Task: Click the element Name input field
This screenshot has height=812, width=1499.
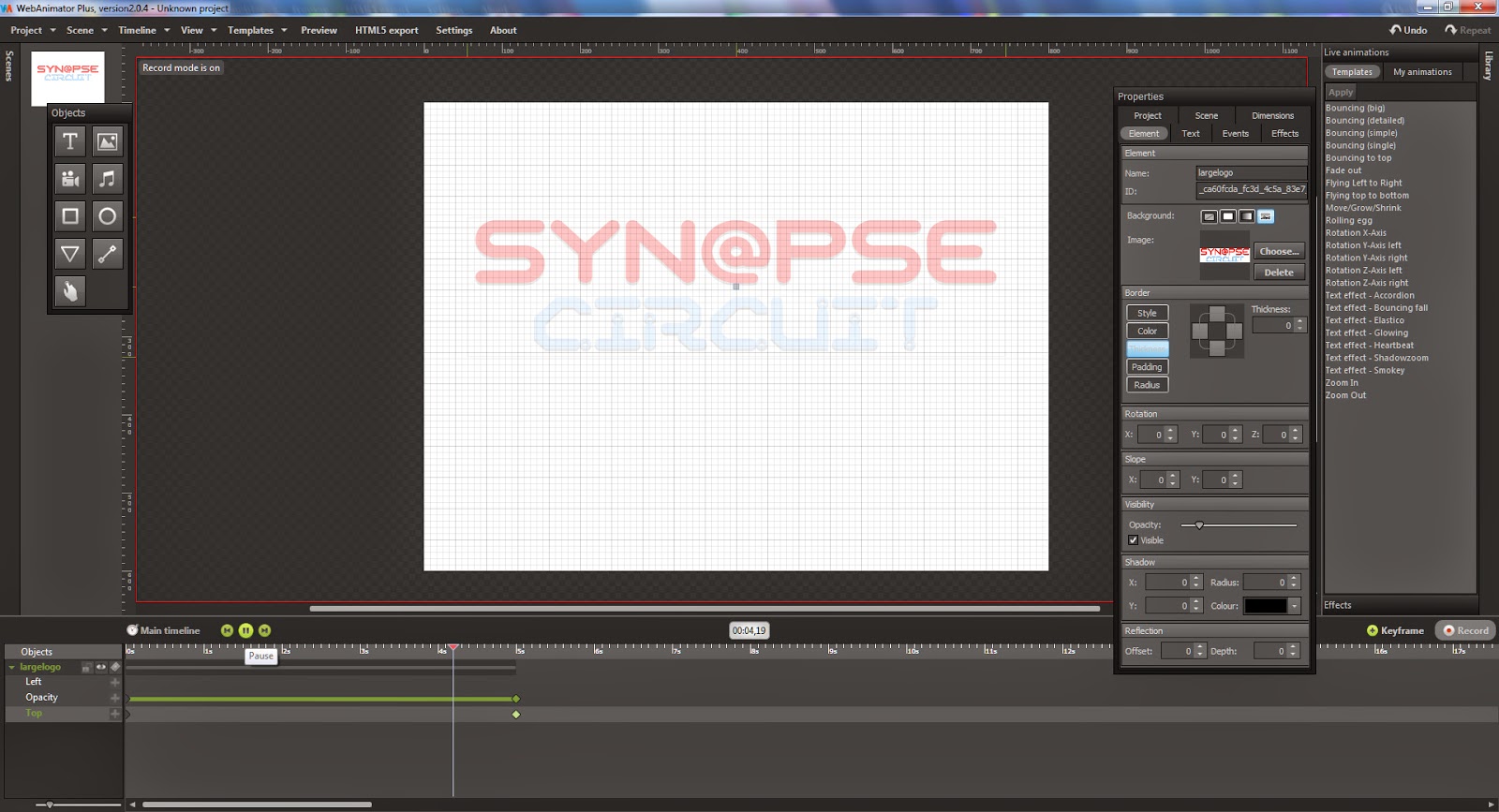Action: pos(1251,172)
